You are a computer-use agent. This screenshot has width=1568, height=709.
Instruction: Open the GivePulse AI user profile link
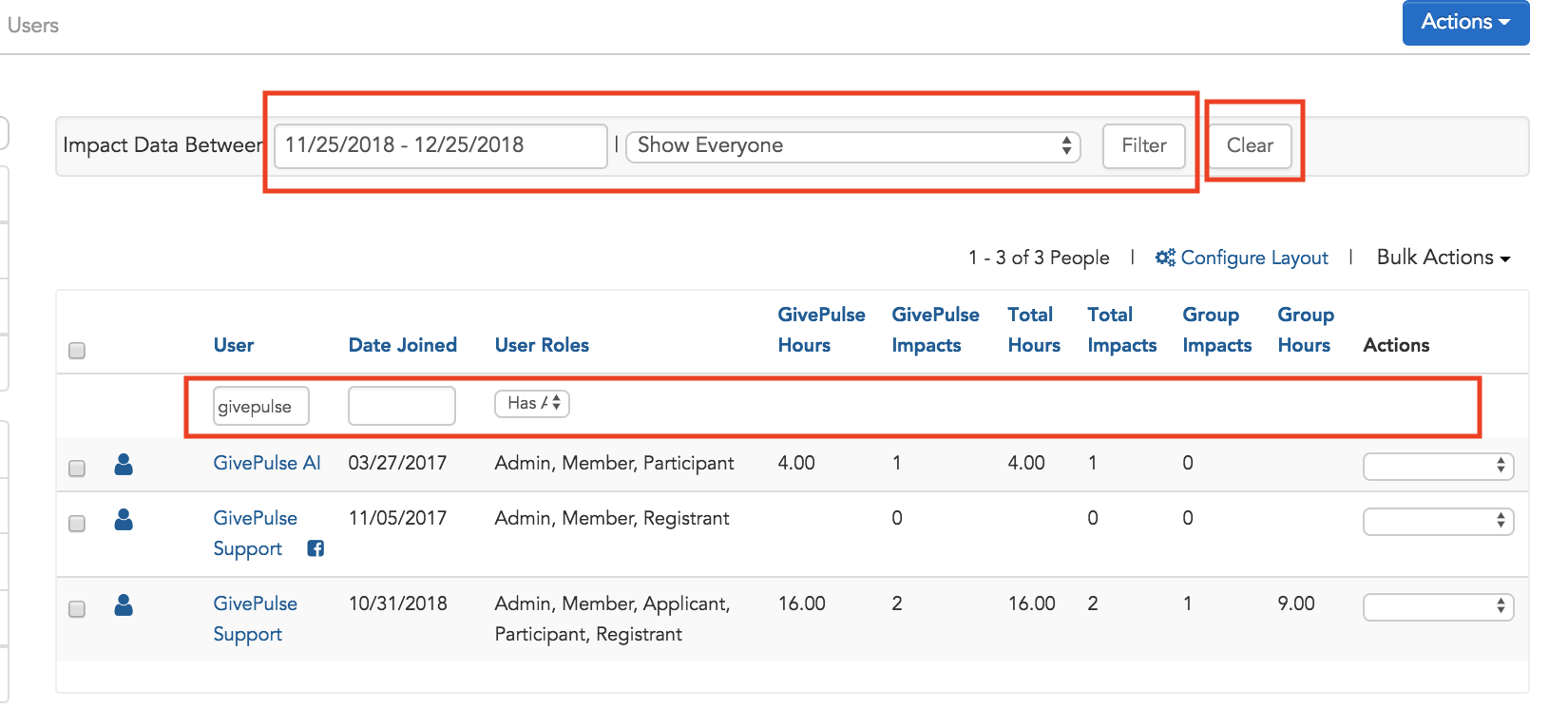pyautogui.click(x=267, y=463)
